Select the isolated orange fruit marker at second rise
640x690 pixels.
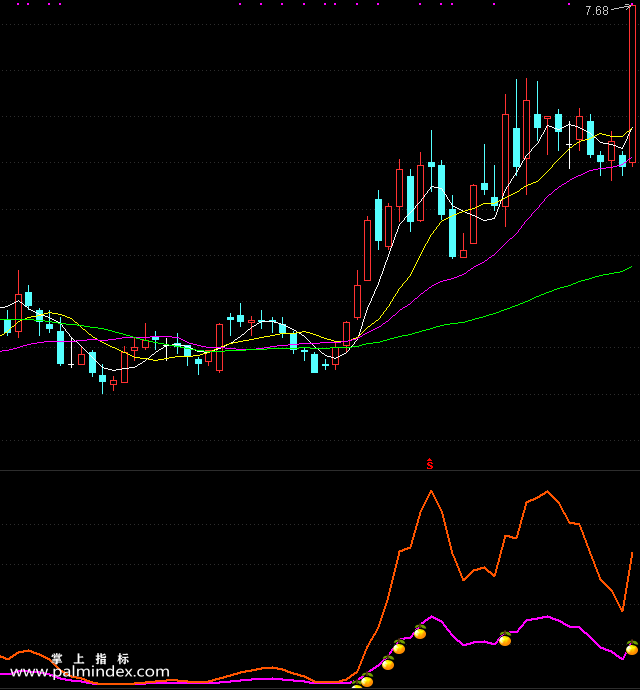(505, 639)
